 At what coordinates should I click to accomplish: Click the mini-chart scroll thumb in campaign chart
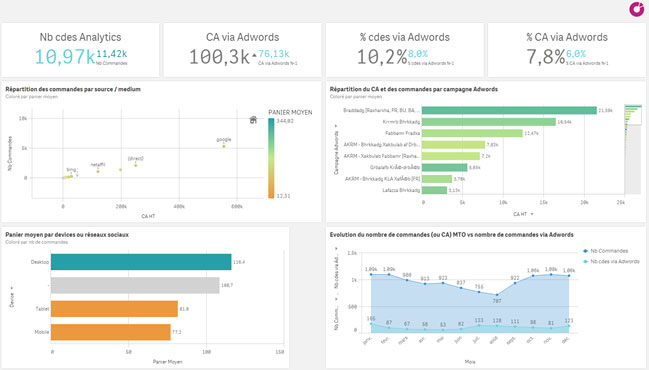pos(632,115)
